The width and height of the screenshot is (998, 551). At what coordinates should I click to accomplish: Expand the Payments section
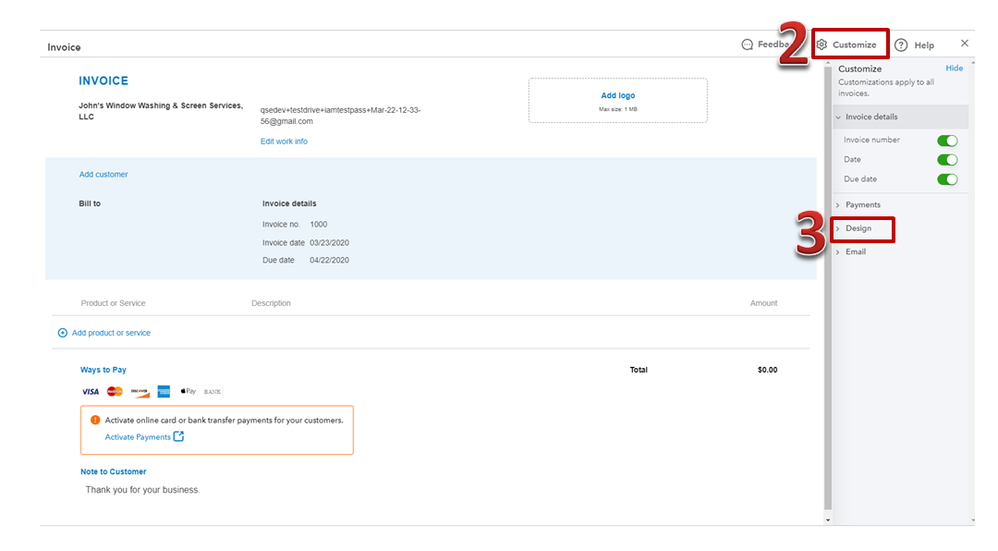click(x=862, y=205)
